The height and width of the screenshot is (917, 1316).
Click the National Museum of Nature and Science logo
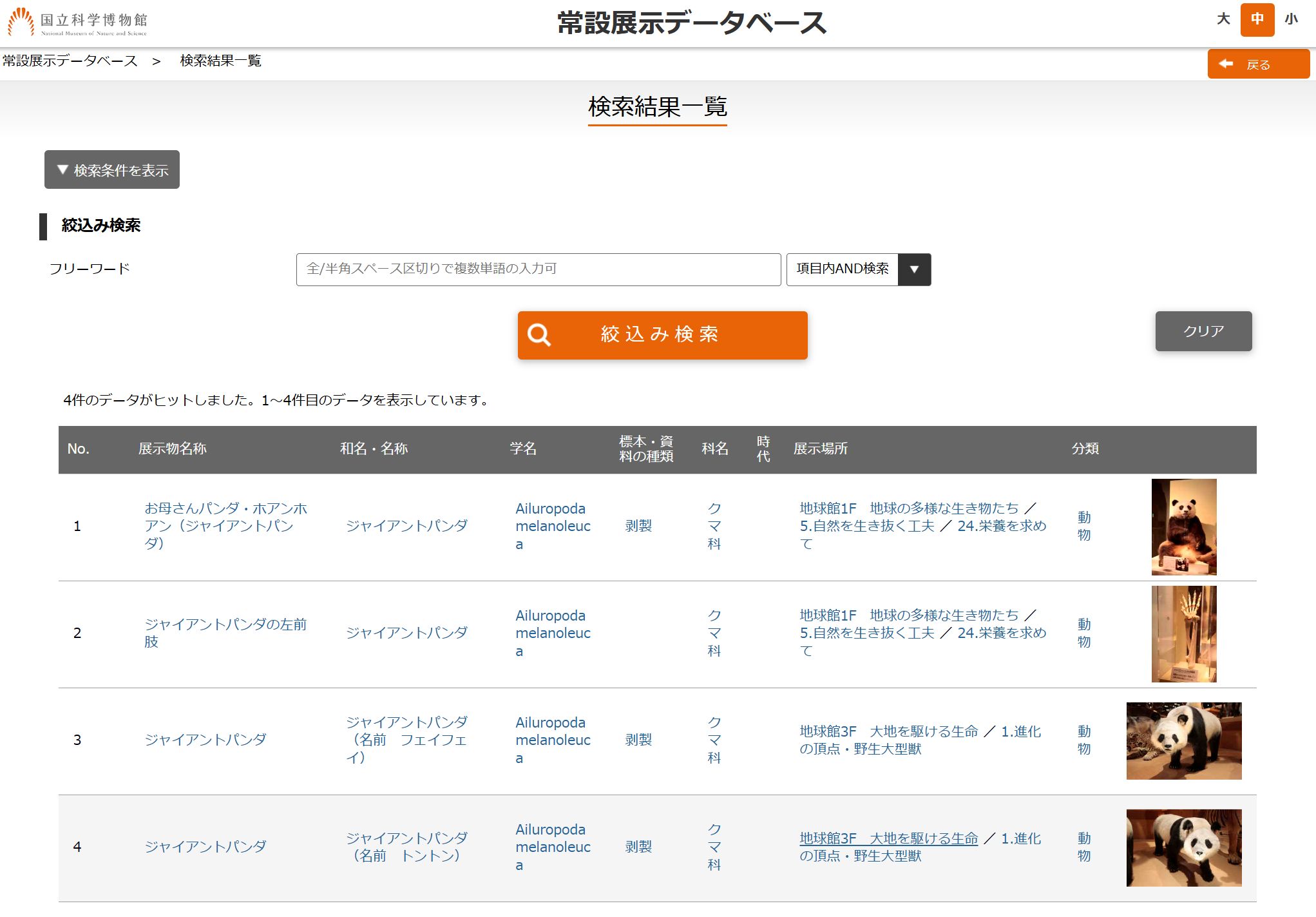[77, 23]
